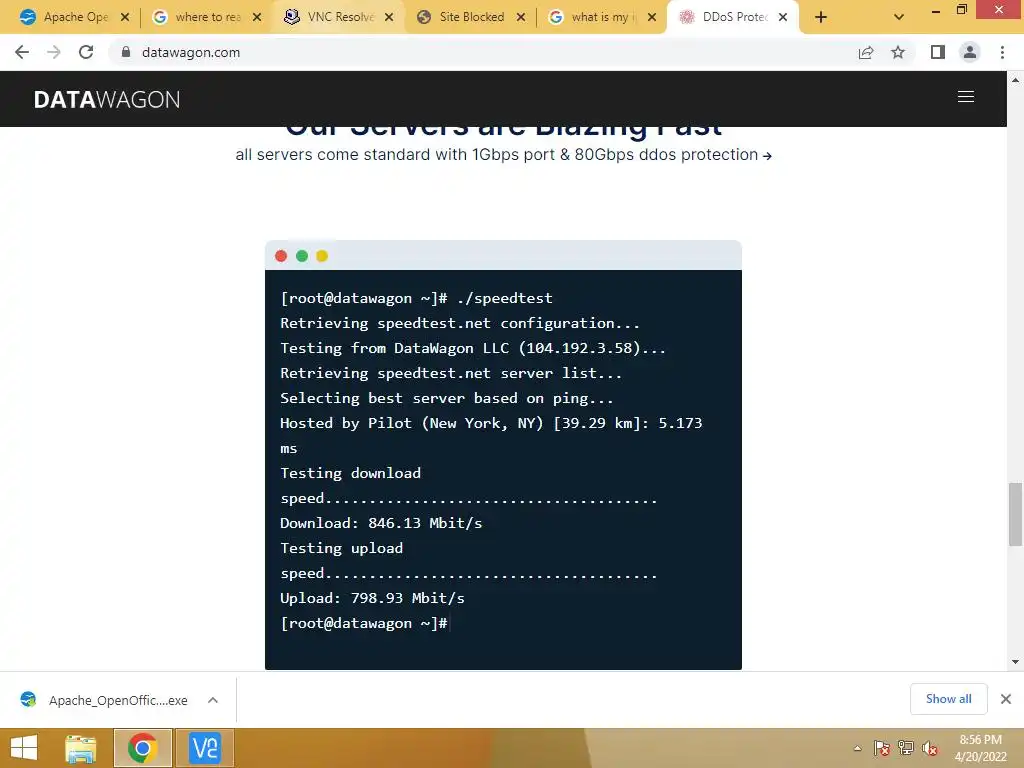The height and width of the screenshot is (768, 1024).
Task: Close the Site Blocked tab
Action: pyautogui.click(x=520, y=17)
